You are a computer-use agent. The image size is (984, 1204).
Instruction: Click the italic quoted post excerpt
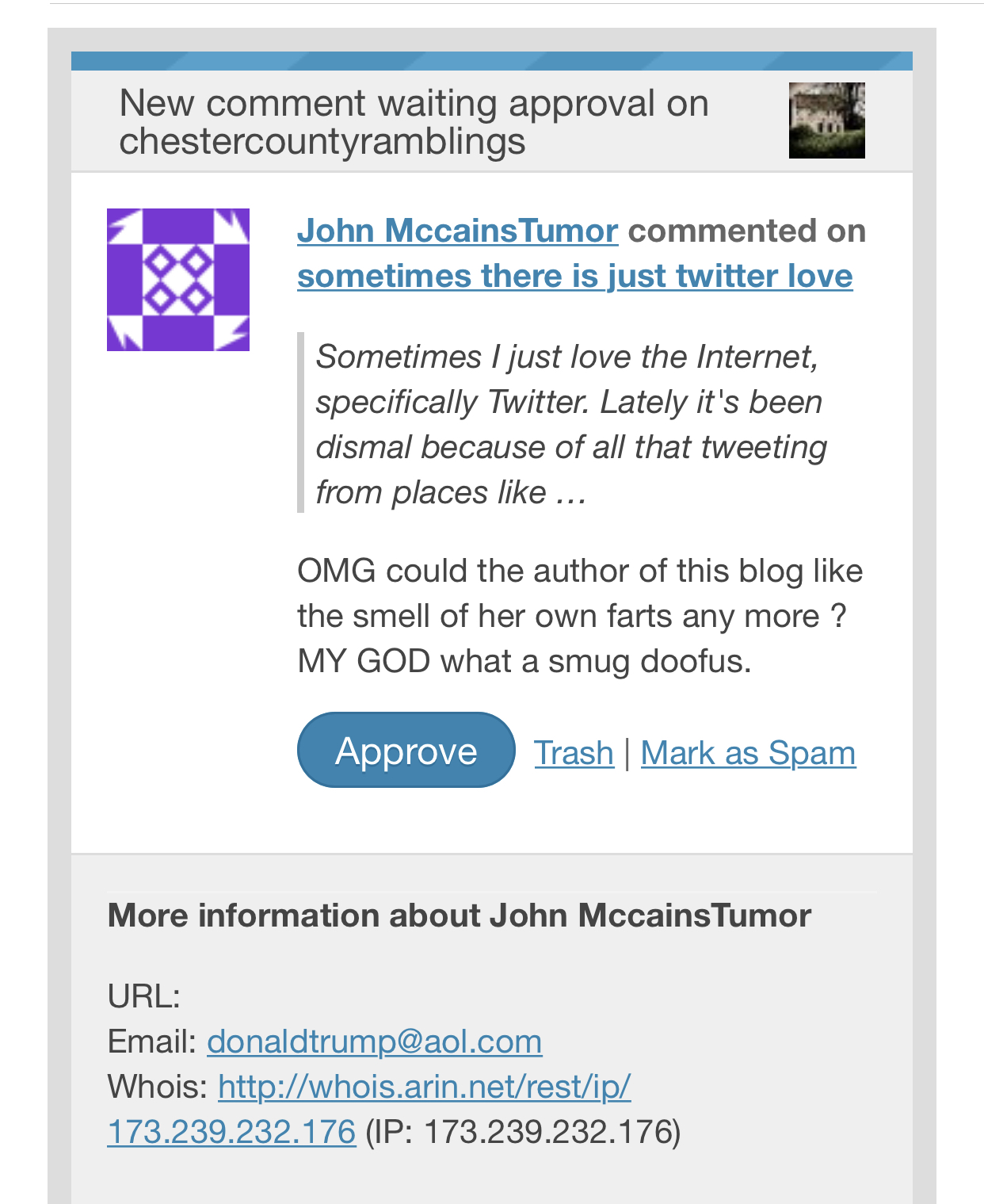[x=570, y=424]
